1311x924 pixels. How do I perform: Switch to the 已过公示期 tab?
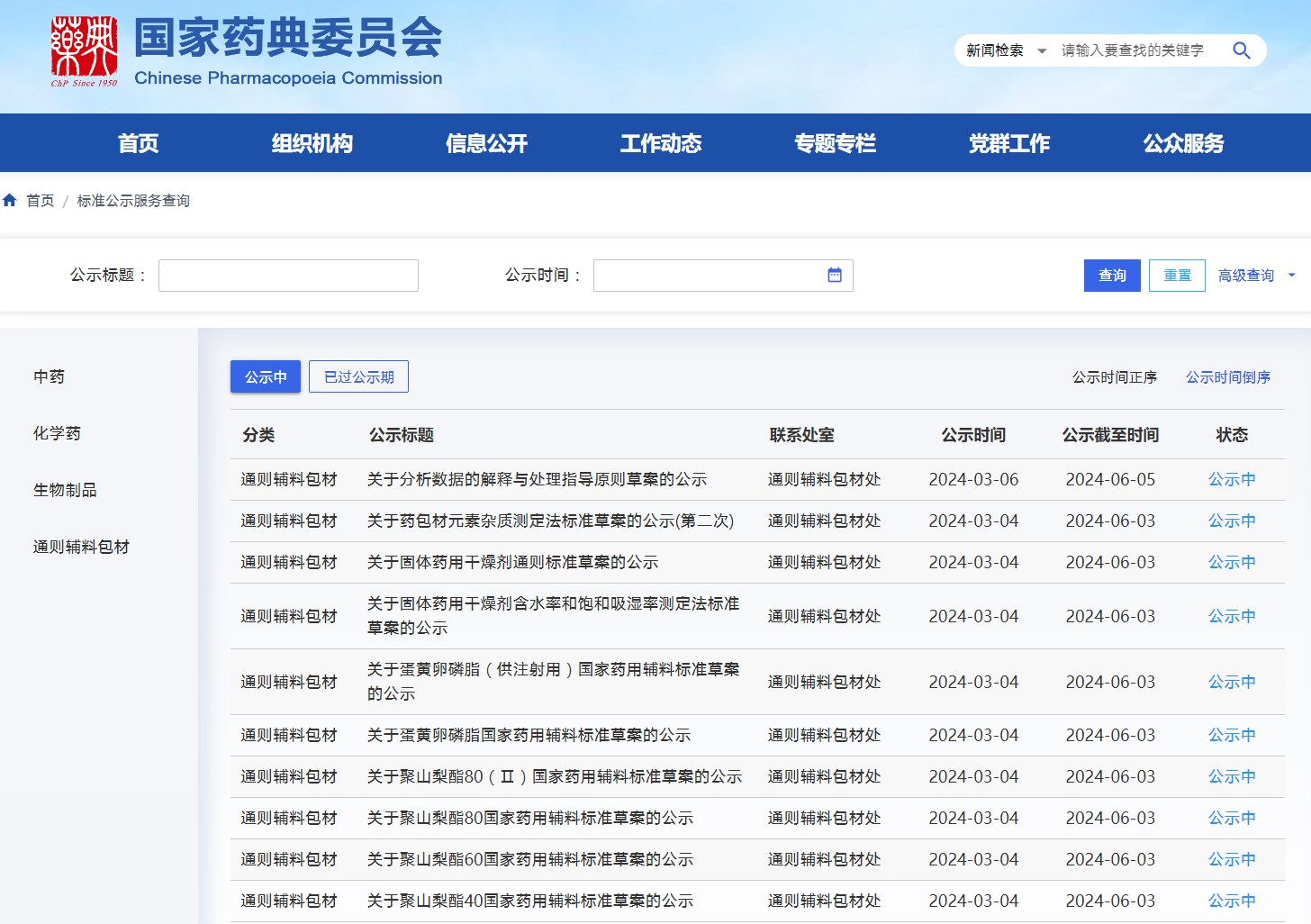(358, 377)
